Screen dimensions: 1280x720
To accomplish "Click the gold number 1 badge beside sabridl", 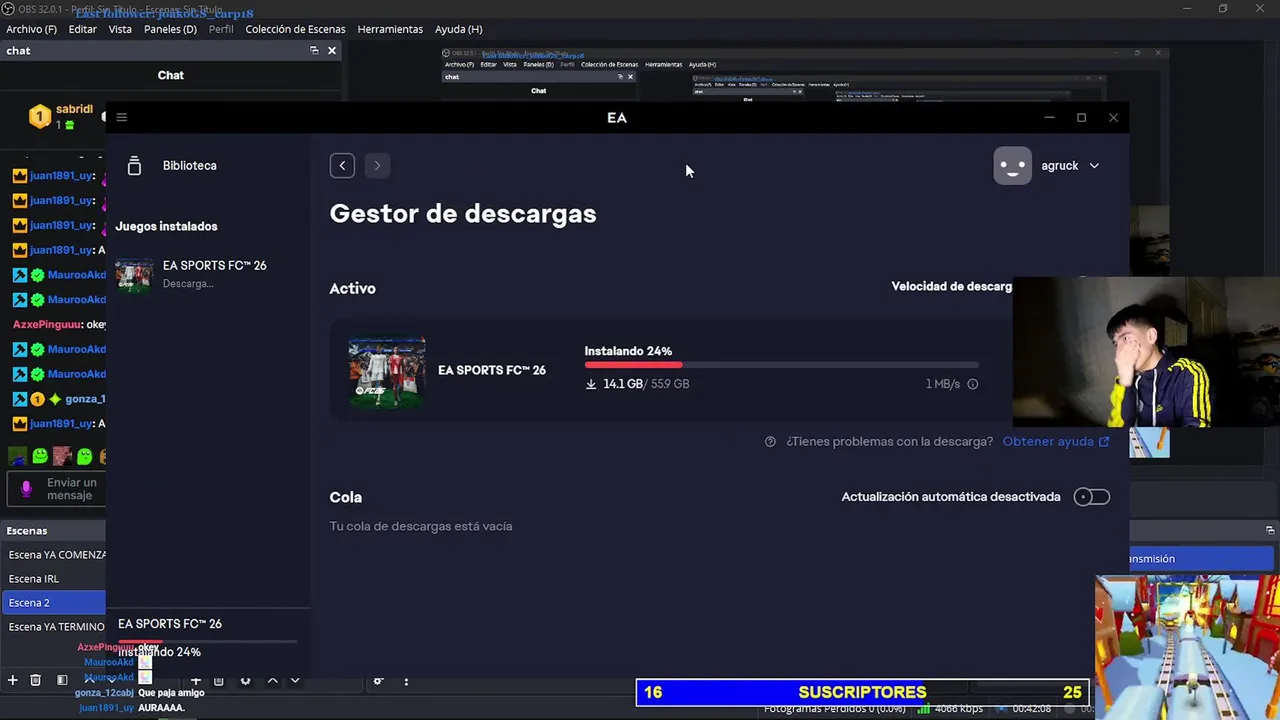I will click(39, 117).
